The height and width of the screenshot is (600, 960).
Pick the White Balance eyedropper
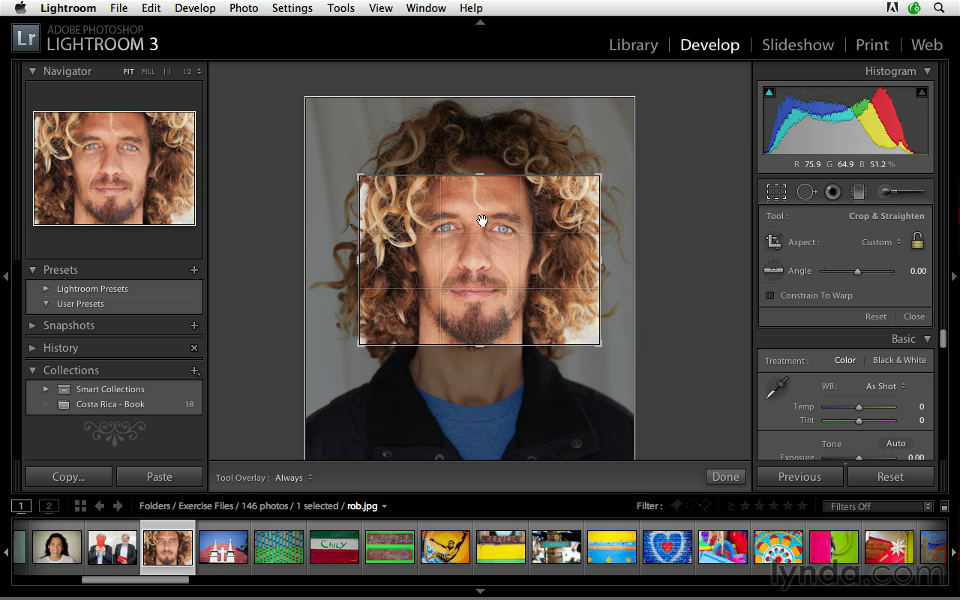tap(778, 388)
